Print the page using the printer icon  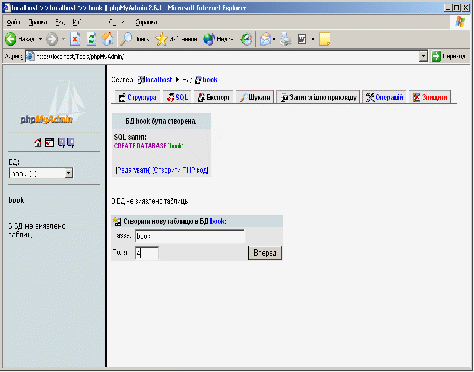click(x=286, y=39)
